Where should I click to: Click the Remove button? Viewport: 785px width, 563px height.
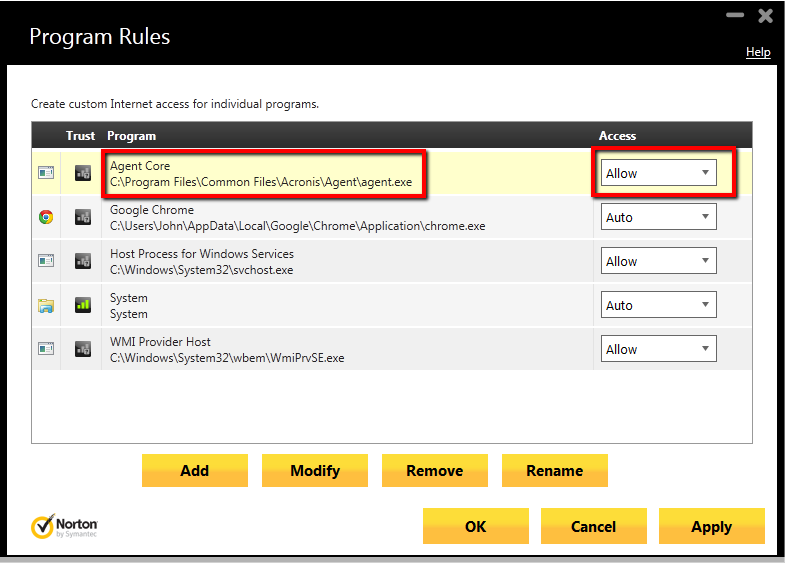(435, 470)
